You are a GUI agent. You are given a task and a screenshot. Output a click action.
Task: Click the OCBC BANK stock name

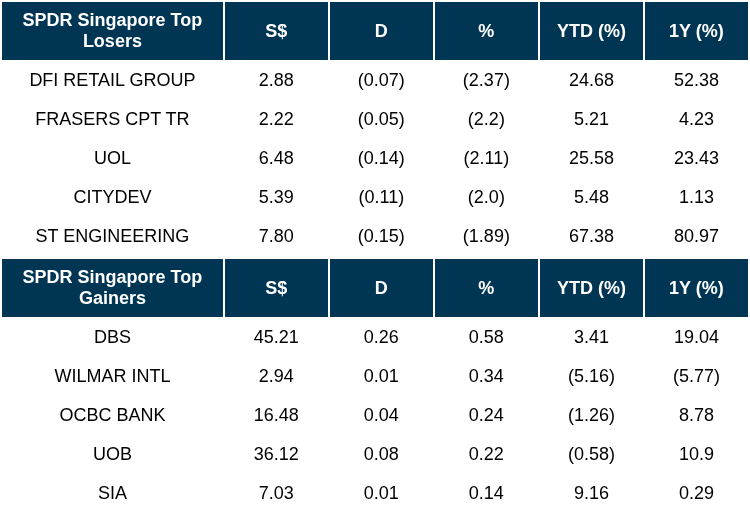point(112,415)
